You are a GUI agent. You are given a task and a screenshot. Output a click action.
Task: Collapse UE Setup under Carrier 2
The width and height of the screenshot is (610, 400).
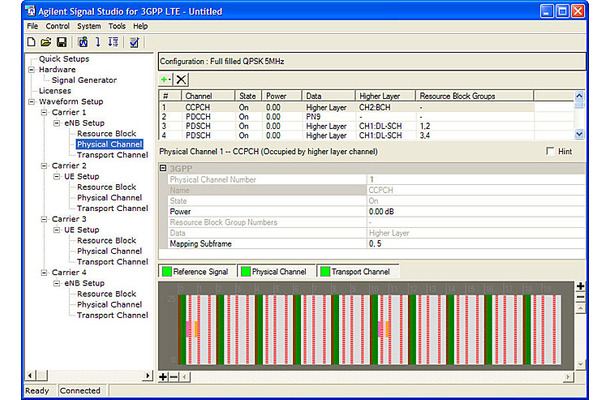click(x=57, y=176)
